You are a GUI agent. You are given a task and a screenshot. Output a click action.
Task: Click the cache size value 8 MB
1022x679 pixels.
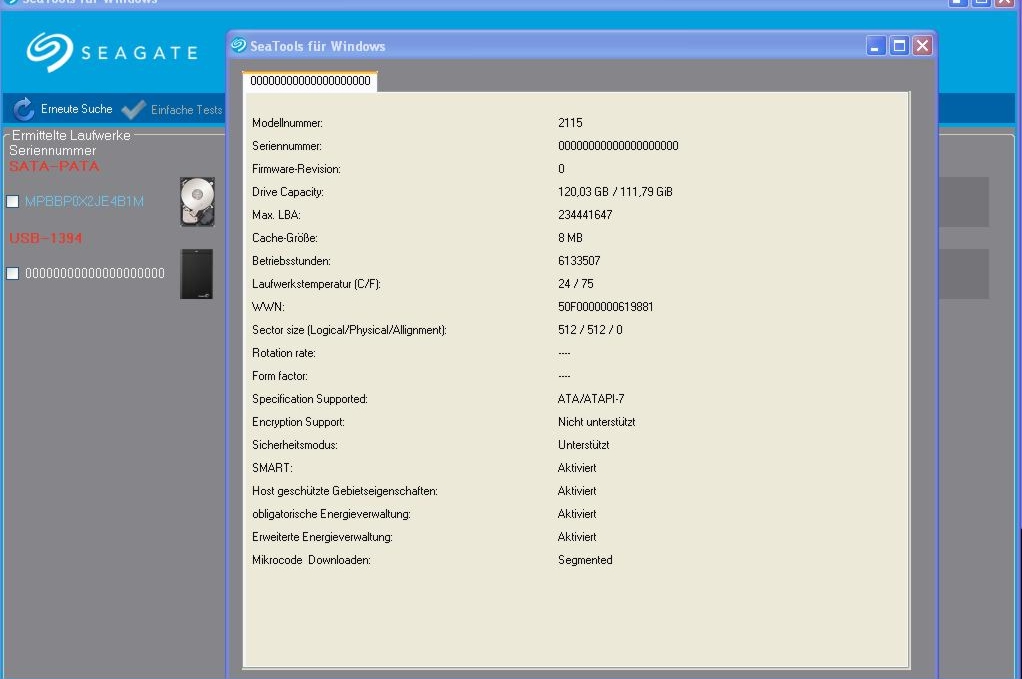tap(570, 238)
